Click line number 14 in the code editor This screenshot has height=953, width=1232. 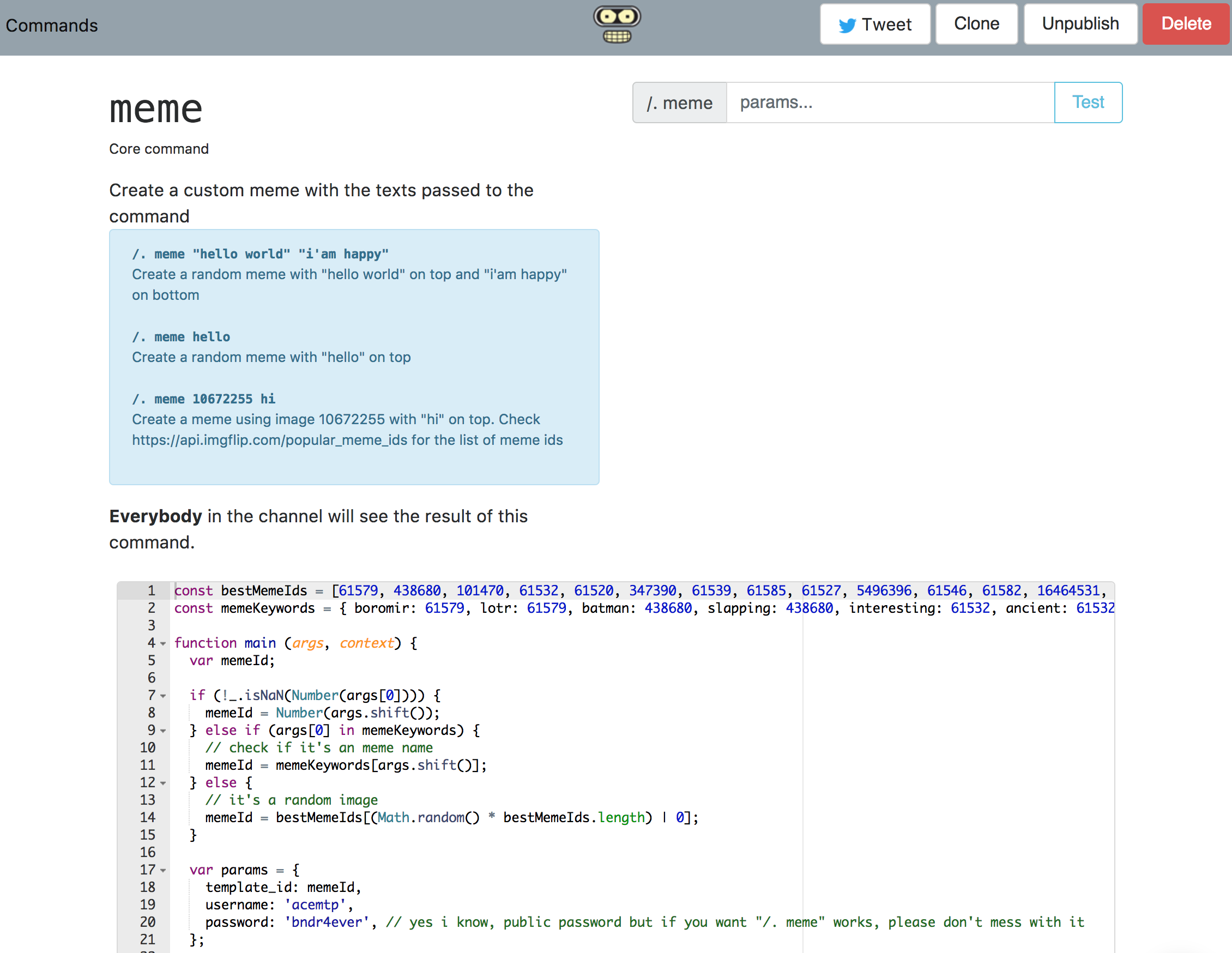(x=147, y=818)
